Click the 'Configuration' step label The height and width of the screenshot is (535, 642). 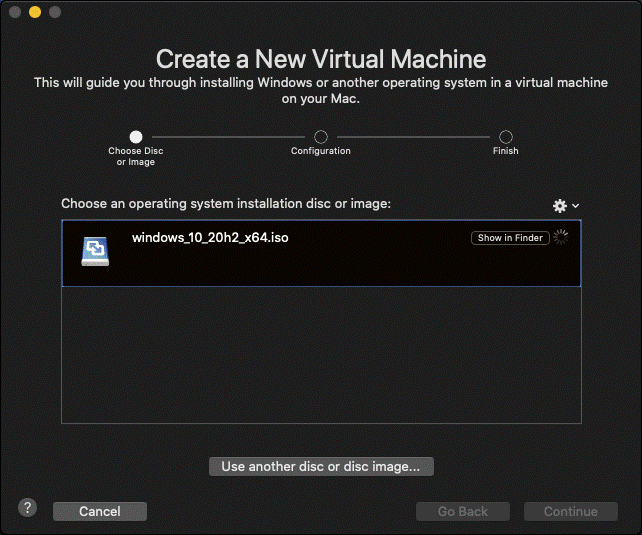point(321,151)
